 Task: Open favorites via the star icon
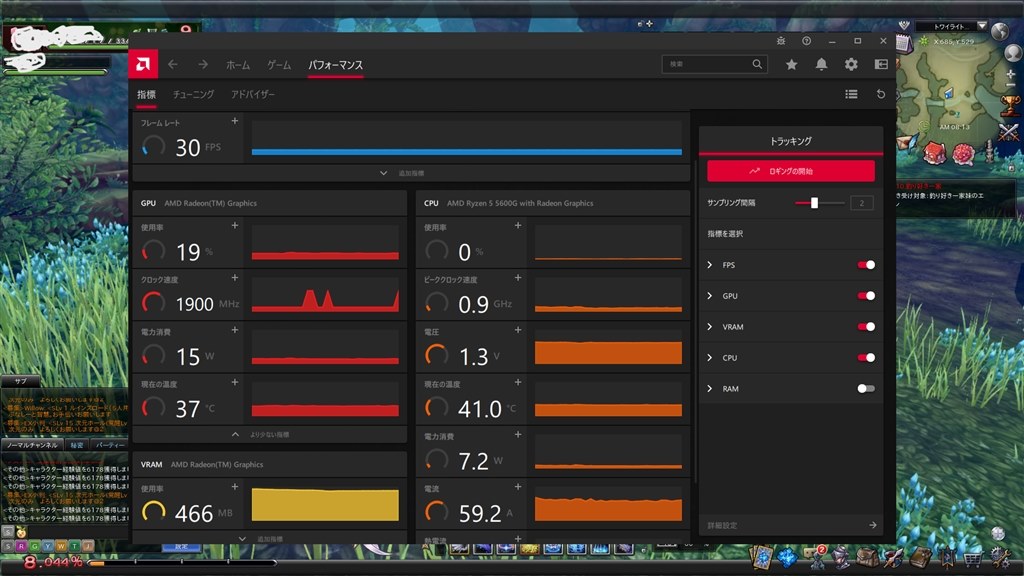791,64
